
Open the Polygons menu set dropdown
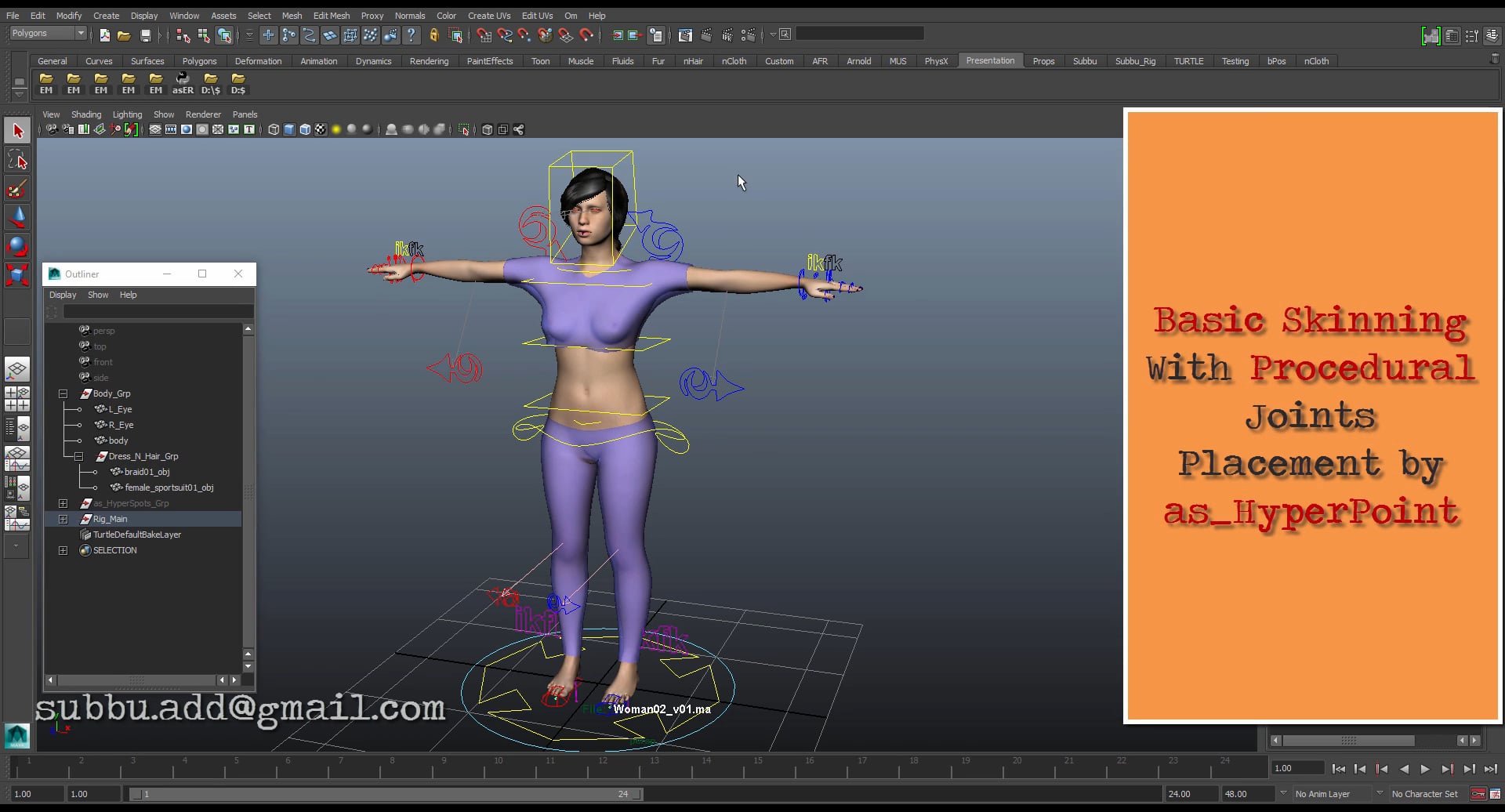(x=47, y=33)
